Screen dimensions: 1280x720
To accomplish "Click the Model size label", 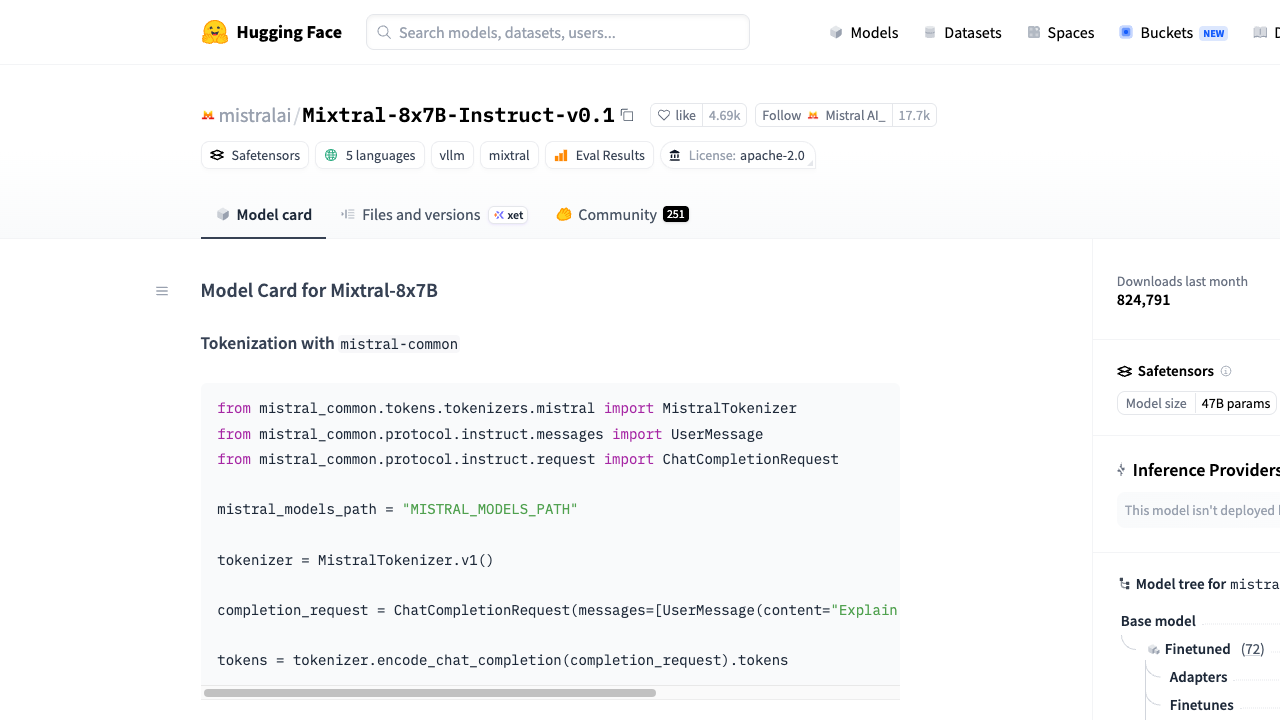I will [x=1156, y=403].
